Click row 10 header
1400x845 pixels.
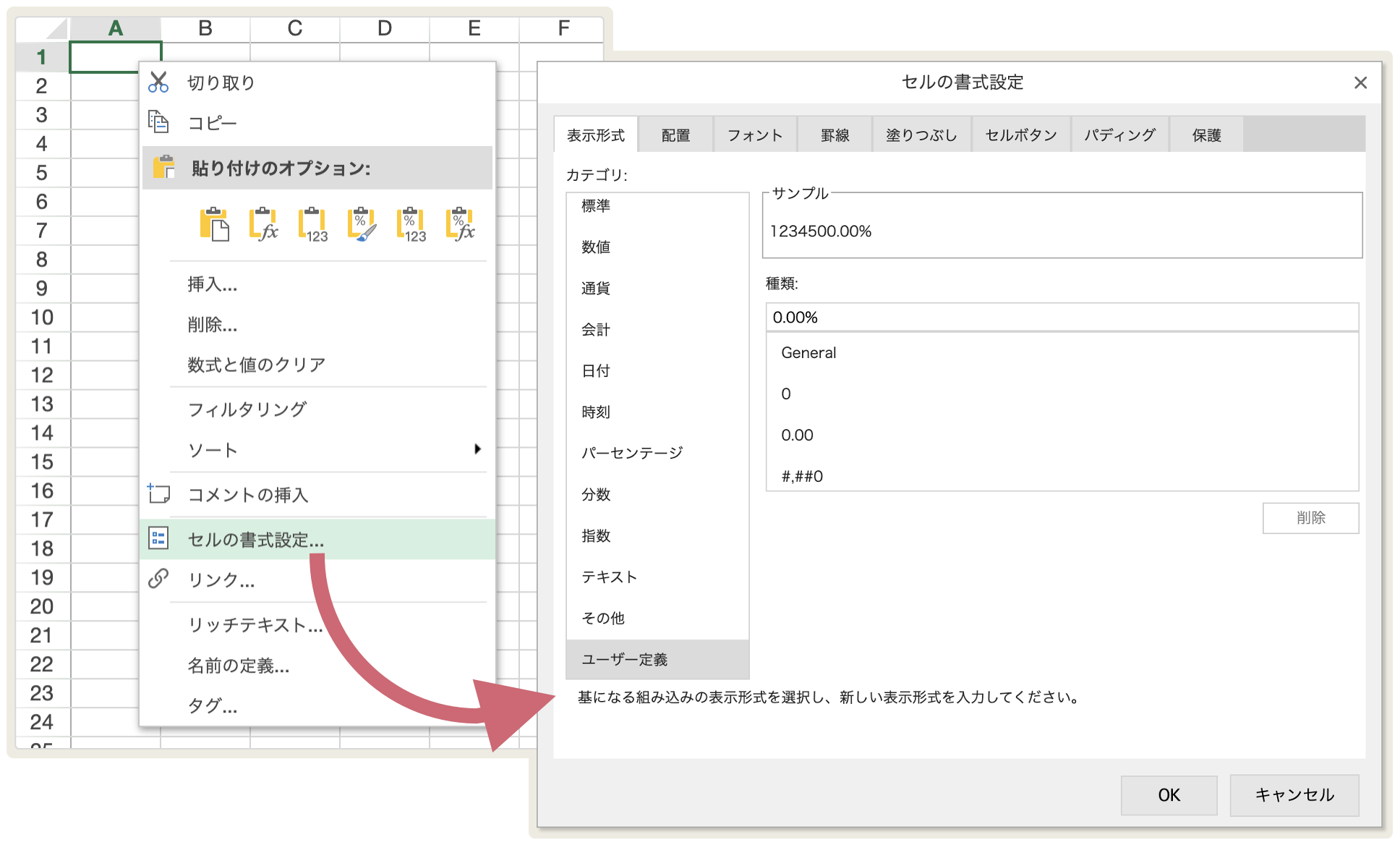tap(42, 318)
